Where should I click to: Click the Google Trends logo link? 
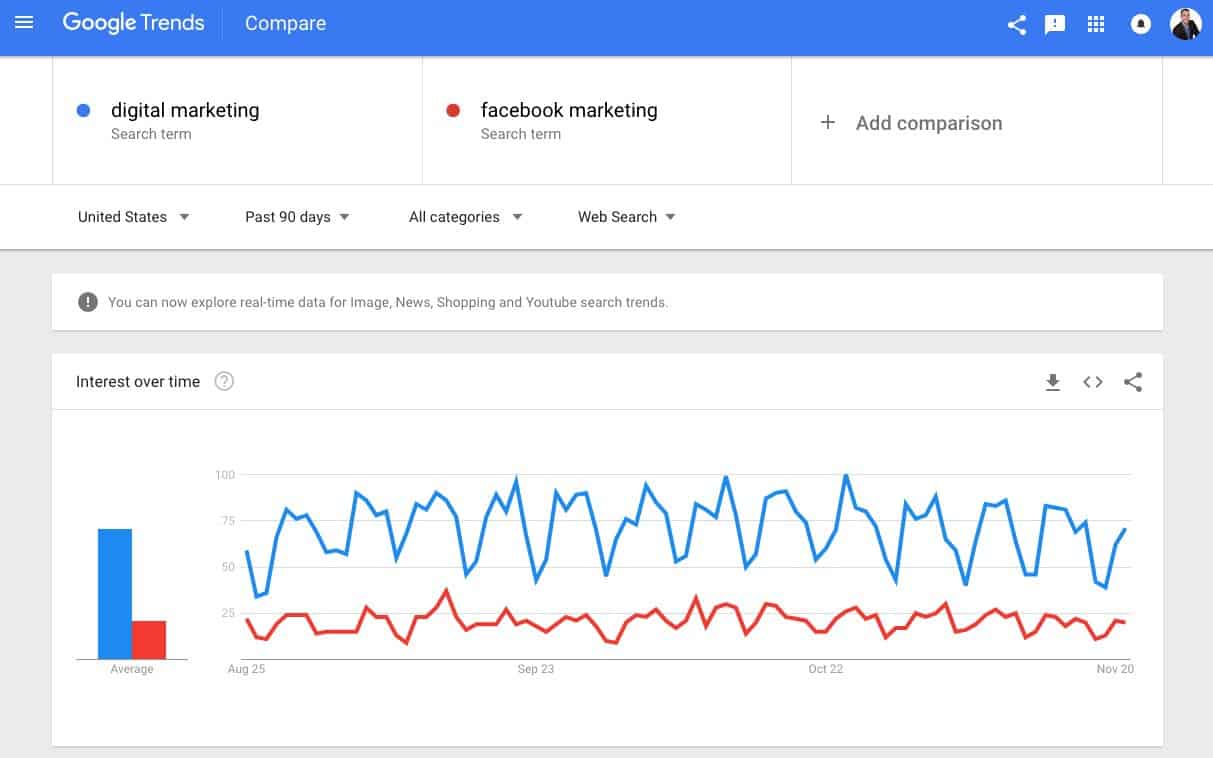click(133, 23)
